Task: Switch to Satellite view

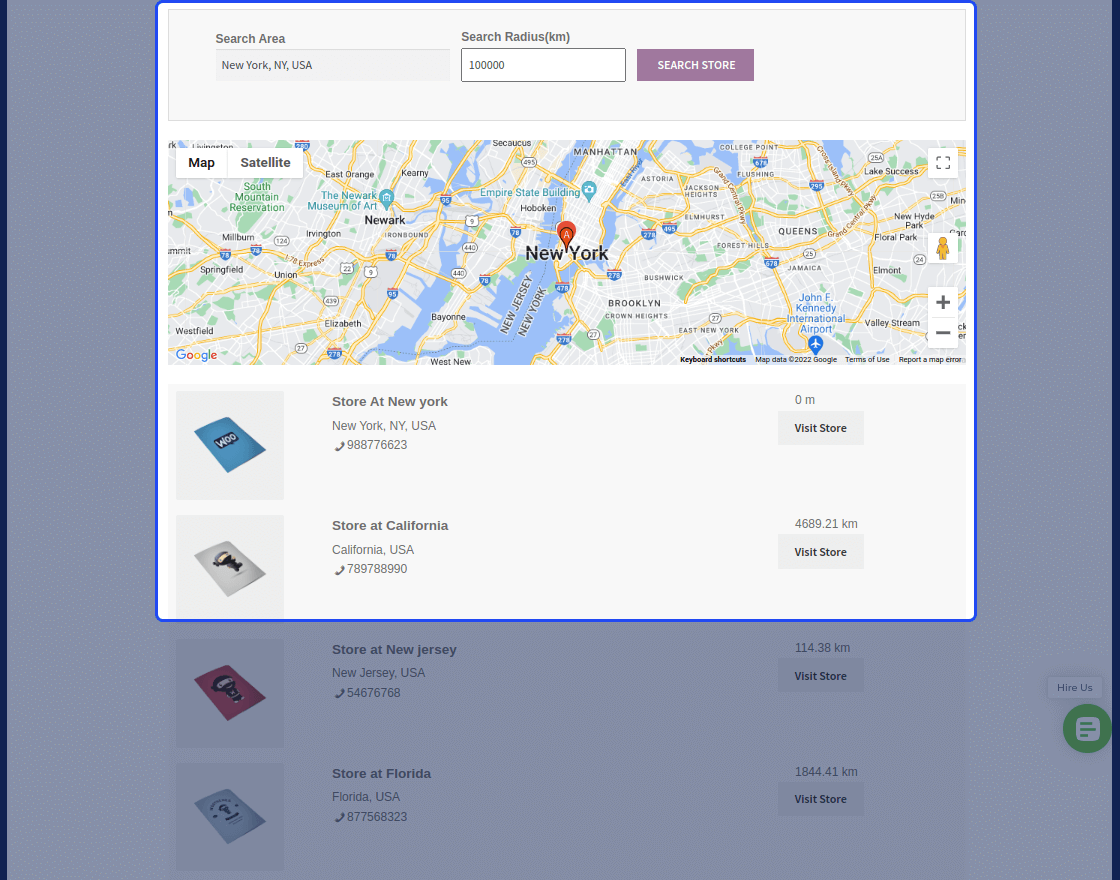Action: [265, 162]
